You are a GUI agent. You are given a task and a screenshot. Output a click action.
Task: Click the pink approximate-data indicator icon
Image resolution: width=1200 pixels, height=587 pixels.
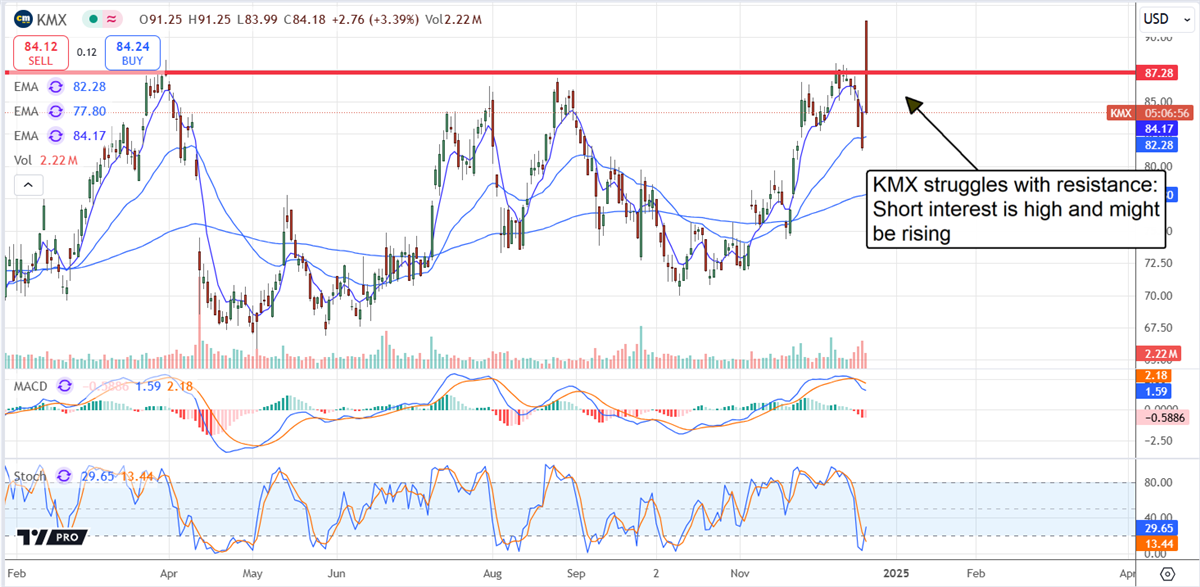click(x=113, y=19)
